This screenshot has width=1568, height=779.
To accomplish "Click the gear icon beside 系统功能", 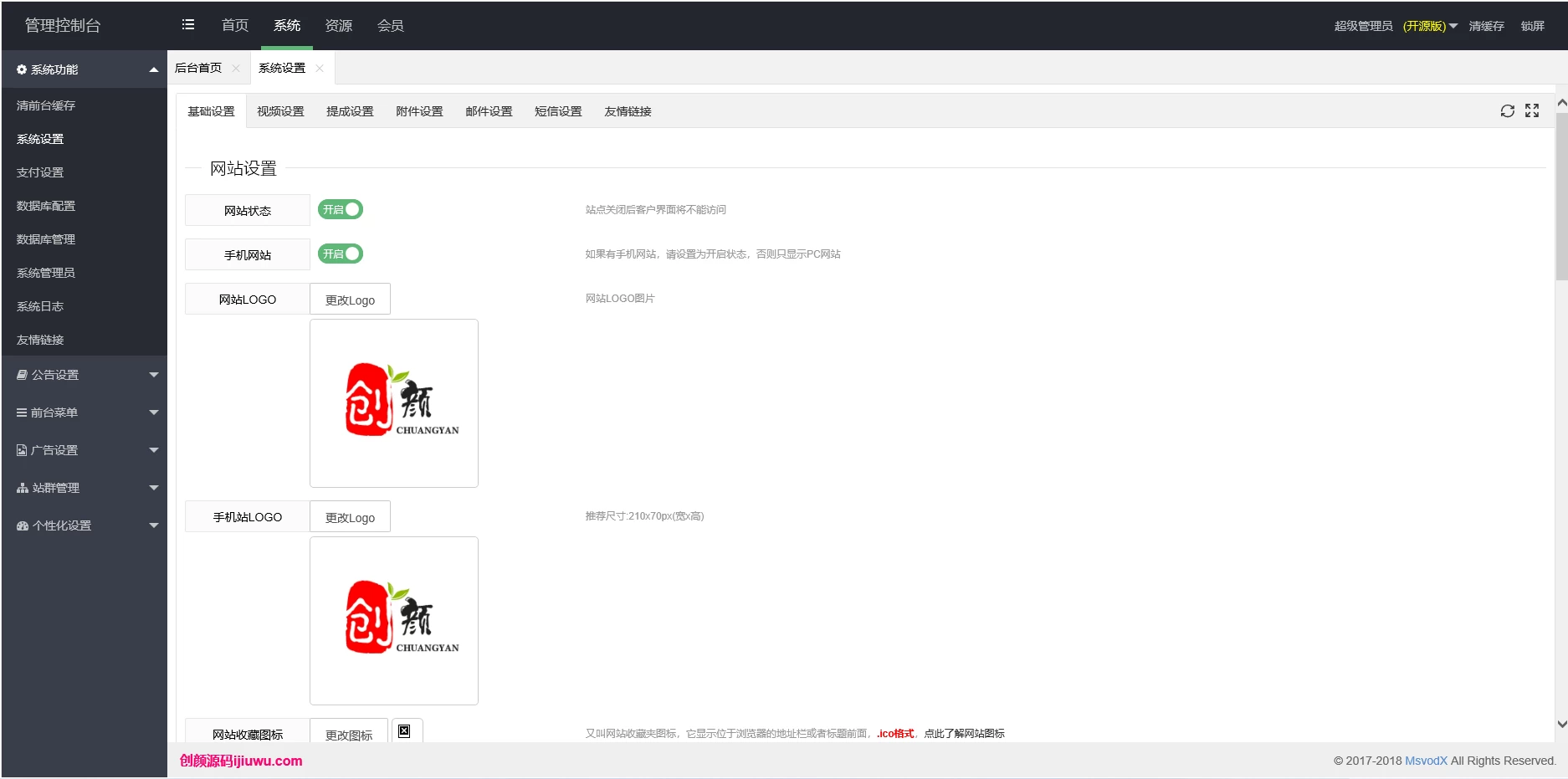I will click(x=22, y=69).
